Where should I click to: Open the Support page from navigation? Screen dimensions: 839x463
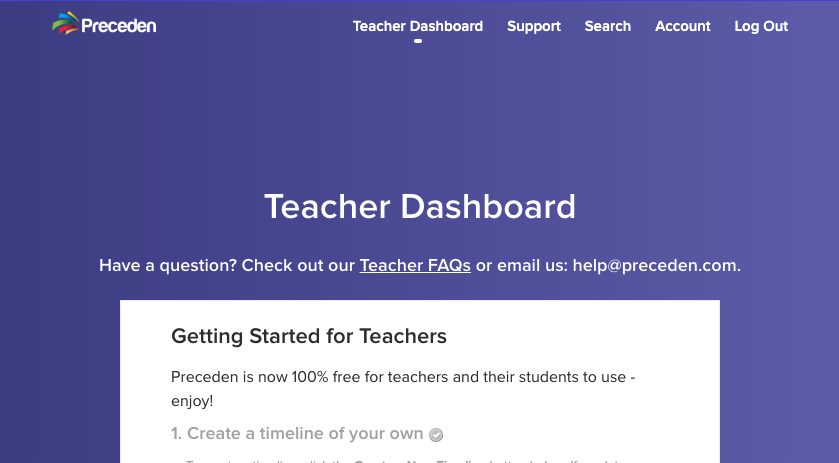[x=533, y=26]
